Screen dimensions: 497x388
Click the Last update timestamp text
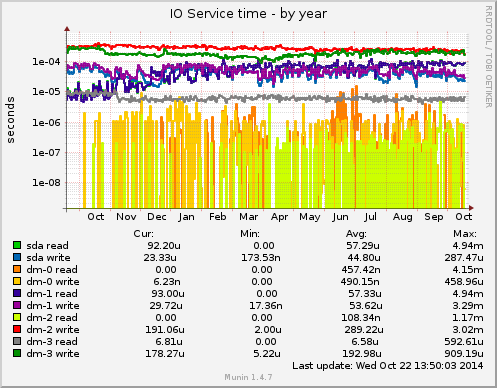pyautogui.click(x=388, y=366)
